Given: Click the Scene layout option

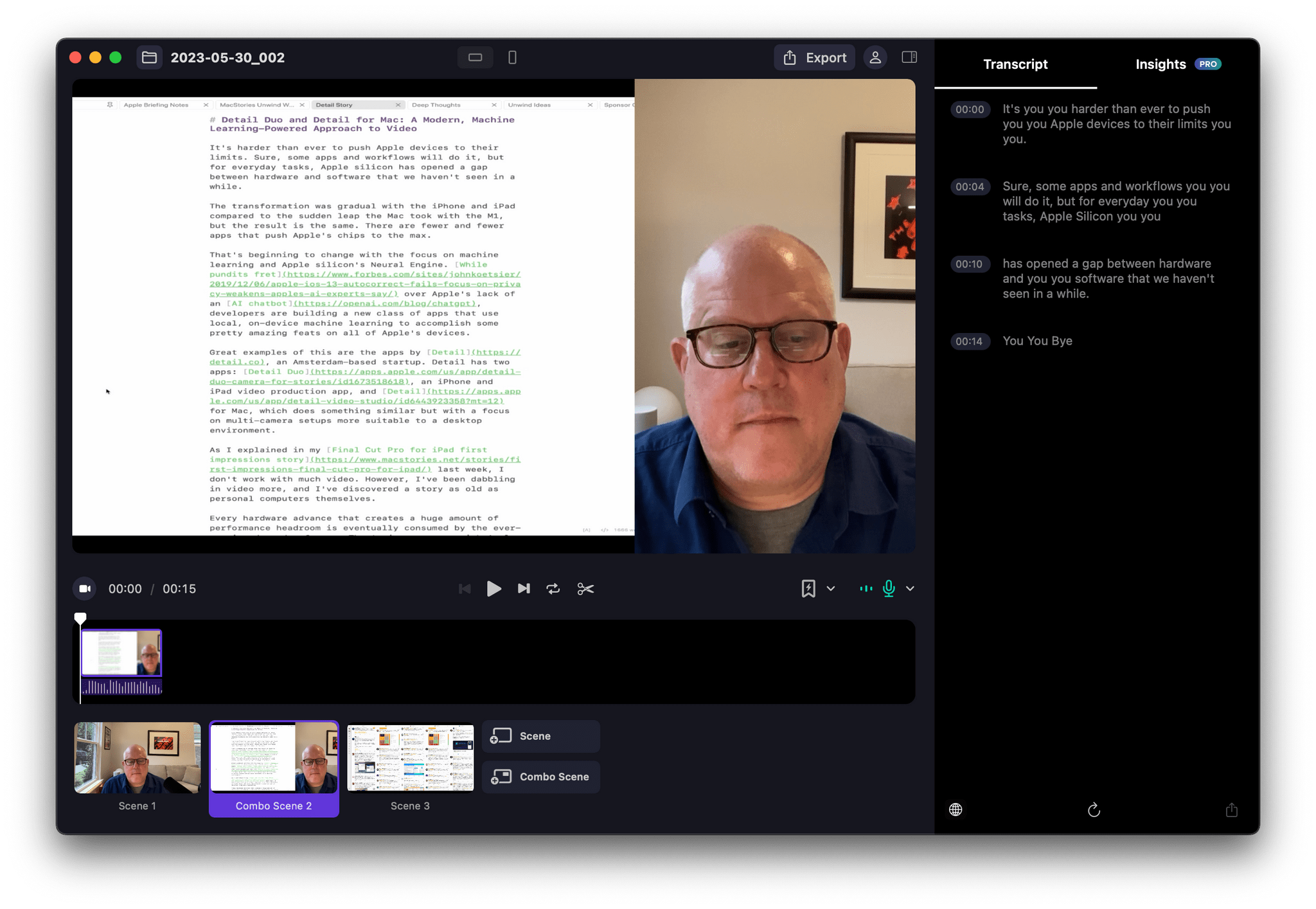Looking at the screenshot, I should pyautogui.click(x=541, y=736).
